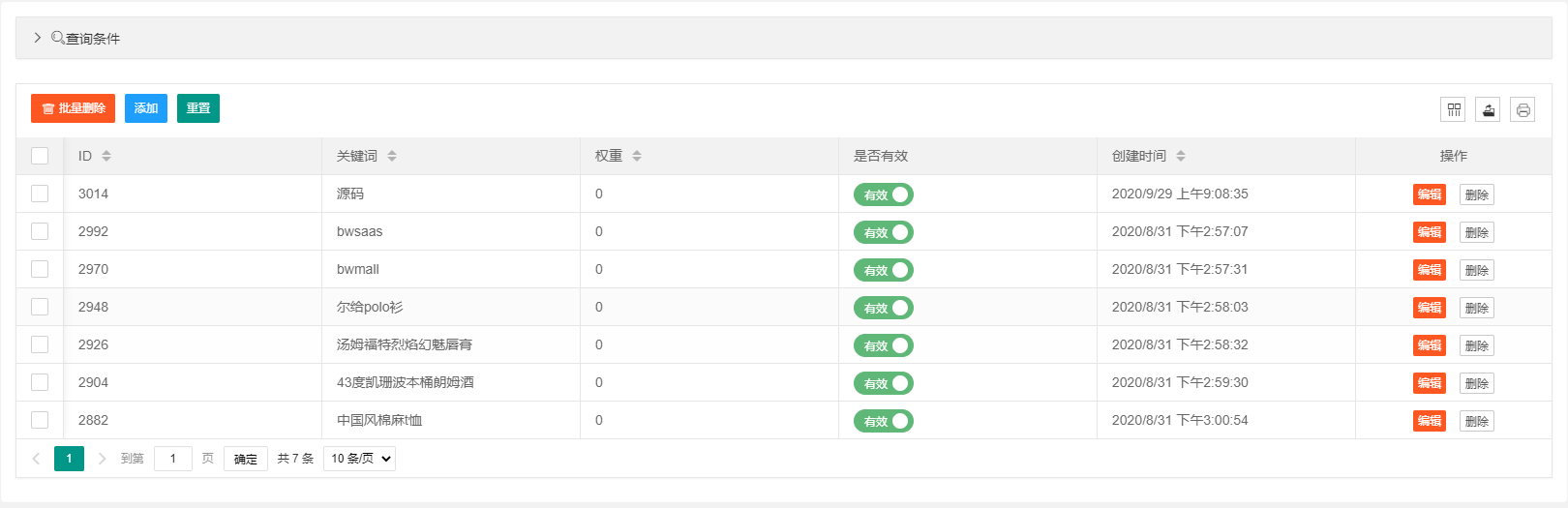
Task: Sort table by ID column arrows
Action: (106, 156)
